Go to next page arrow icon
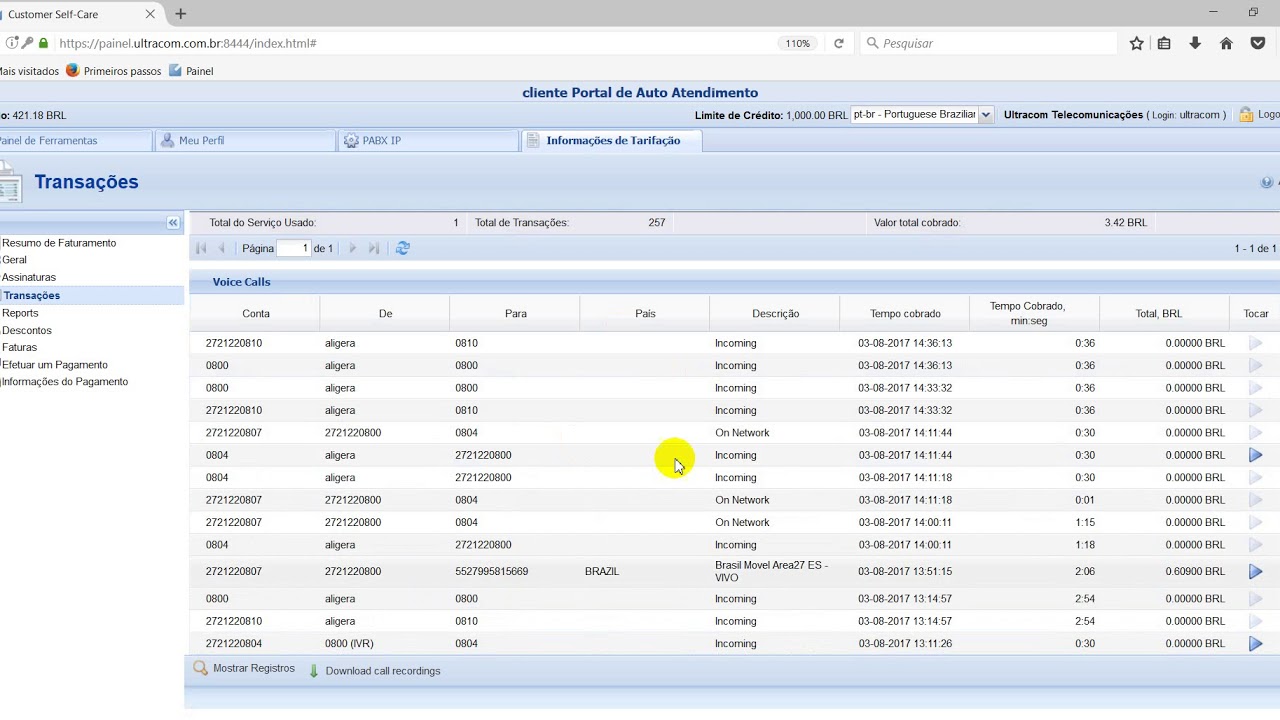Viewport: 1280px width, 720px height. click(352, 248)
